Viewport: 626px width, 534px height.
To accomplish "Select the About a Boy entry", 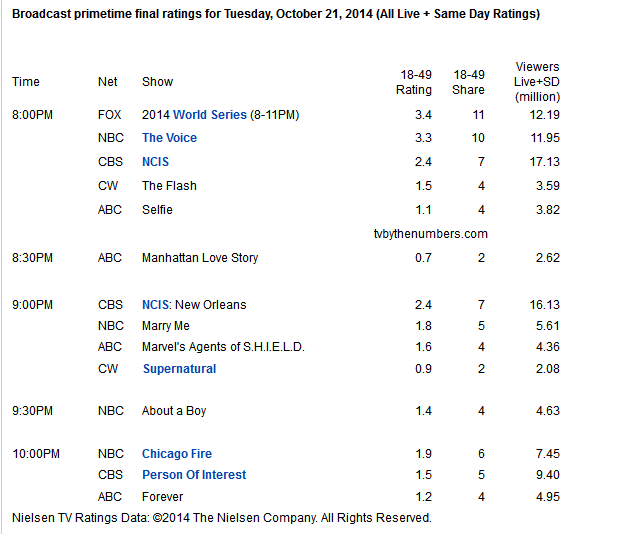I will coord(174,411).
